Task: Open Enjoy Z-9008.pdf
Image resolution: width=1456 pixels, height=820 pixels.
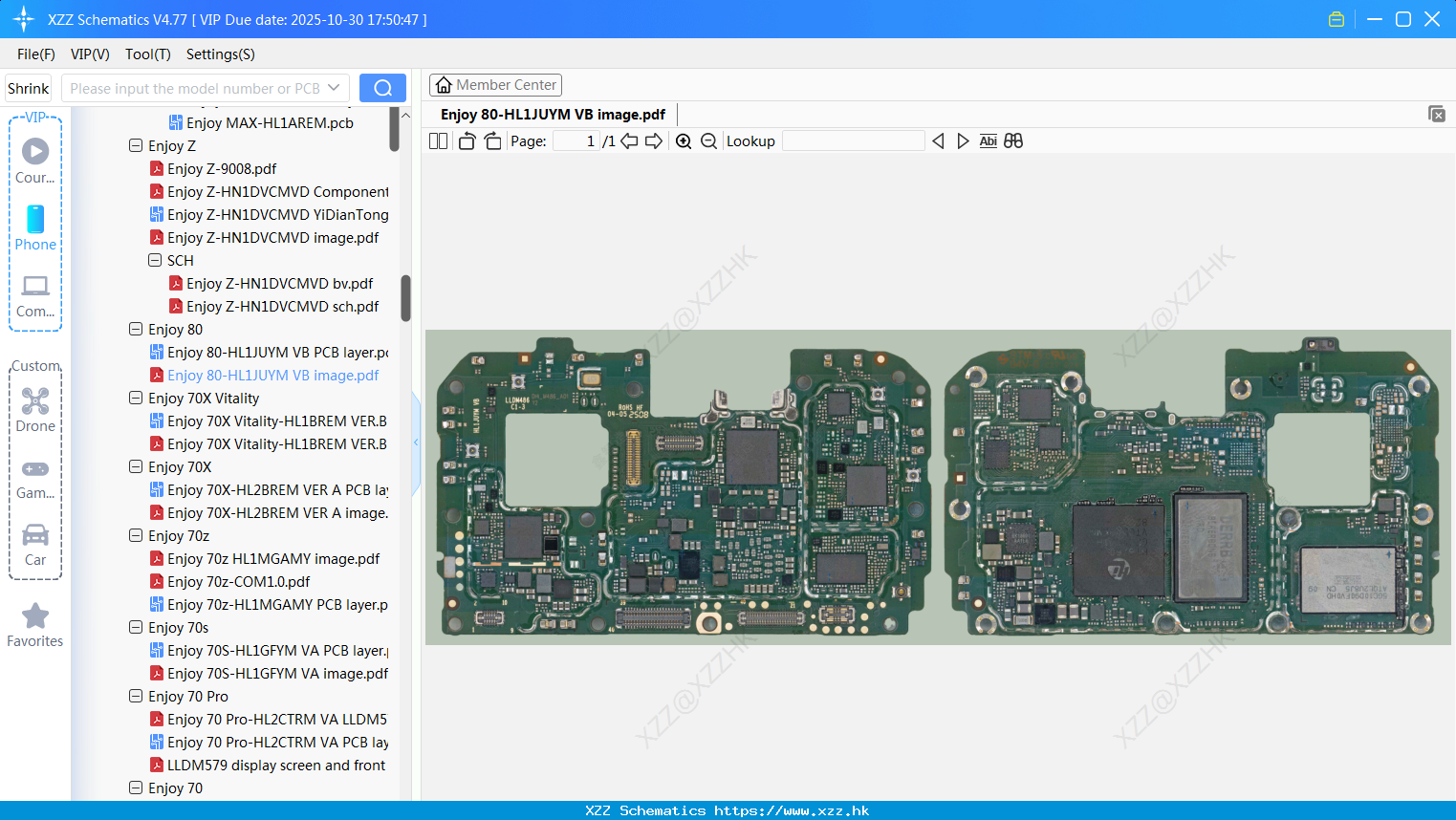Action: pyautogui.click(x=213, y=169)
